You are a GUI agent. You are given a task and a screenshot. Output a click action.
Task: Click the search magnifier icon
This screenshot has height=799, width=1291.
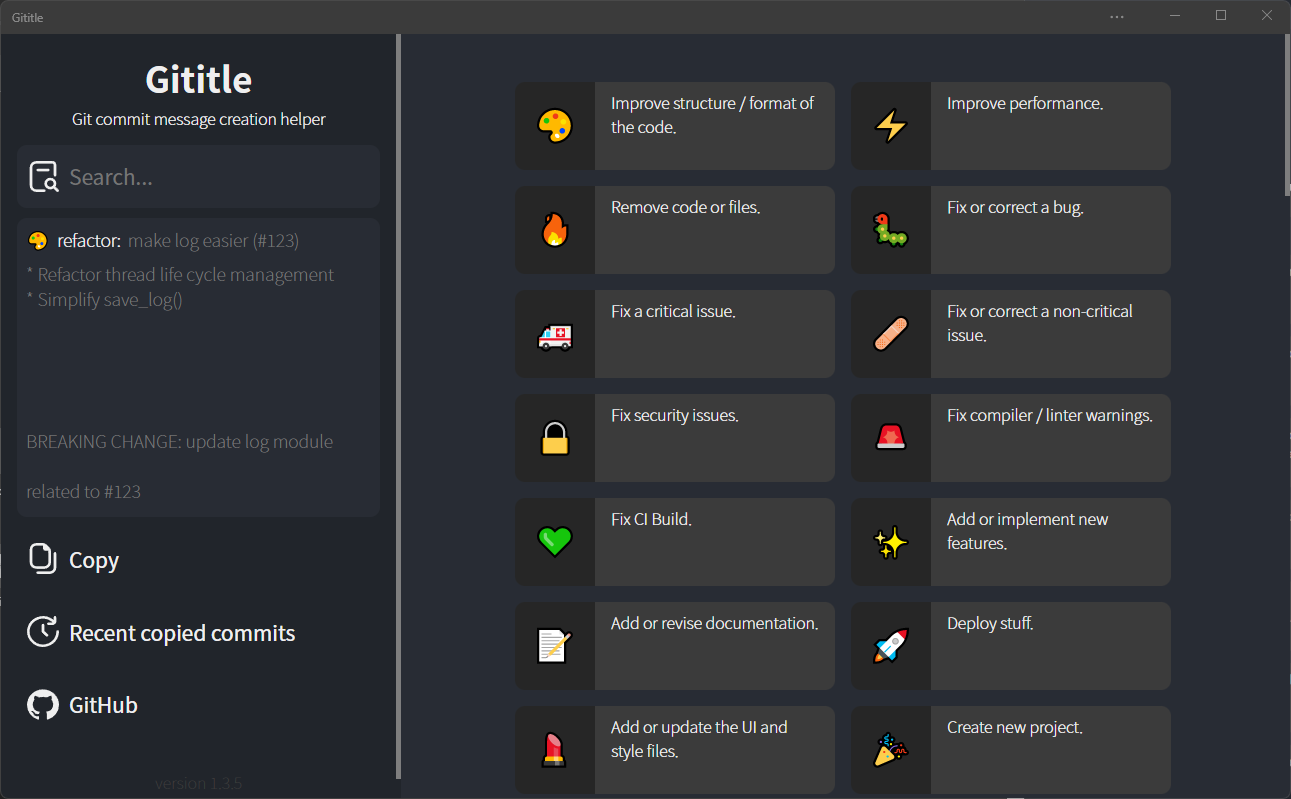[x=44, y=177]
